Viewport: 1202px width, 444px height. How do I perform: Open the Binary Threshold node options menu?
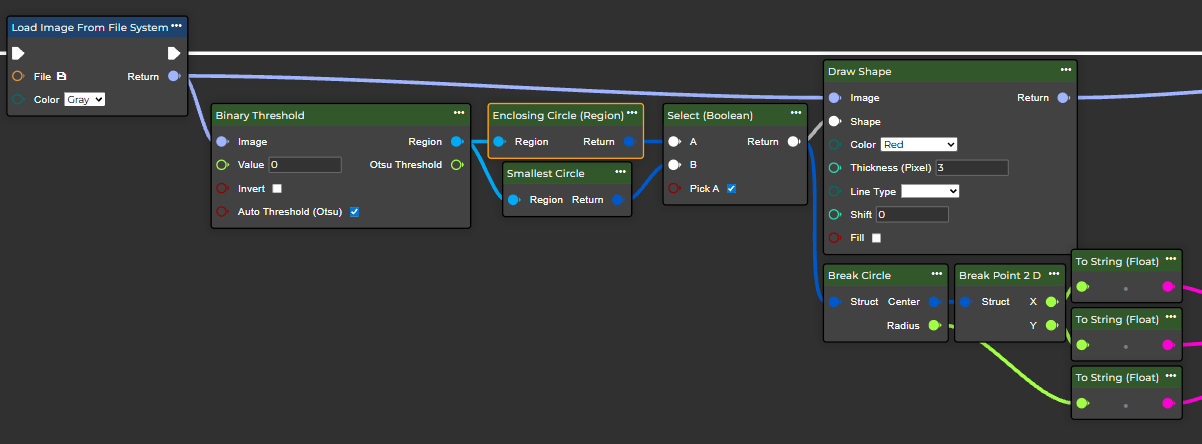pos(458,114)
